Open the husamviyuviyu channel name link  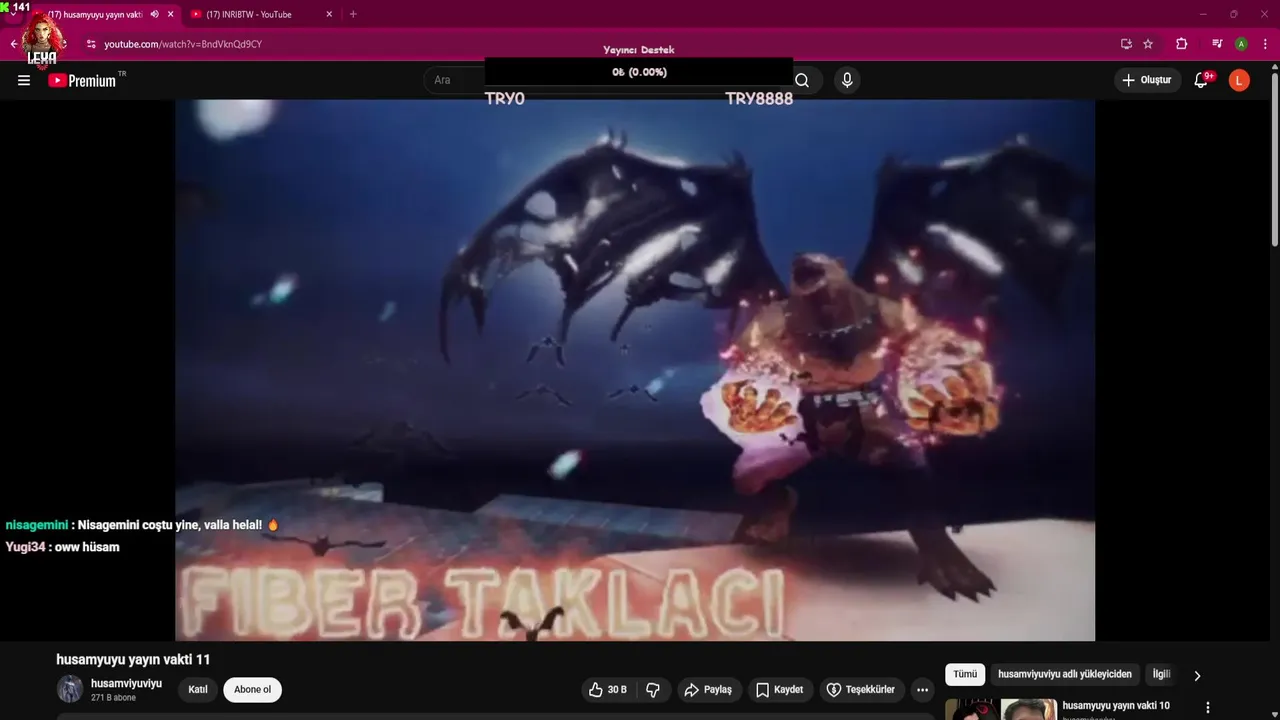click(126, 683)
